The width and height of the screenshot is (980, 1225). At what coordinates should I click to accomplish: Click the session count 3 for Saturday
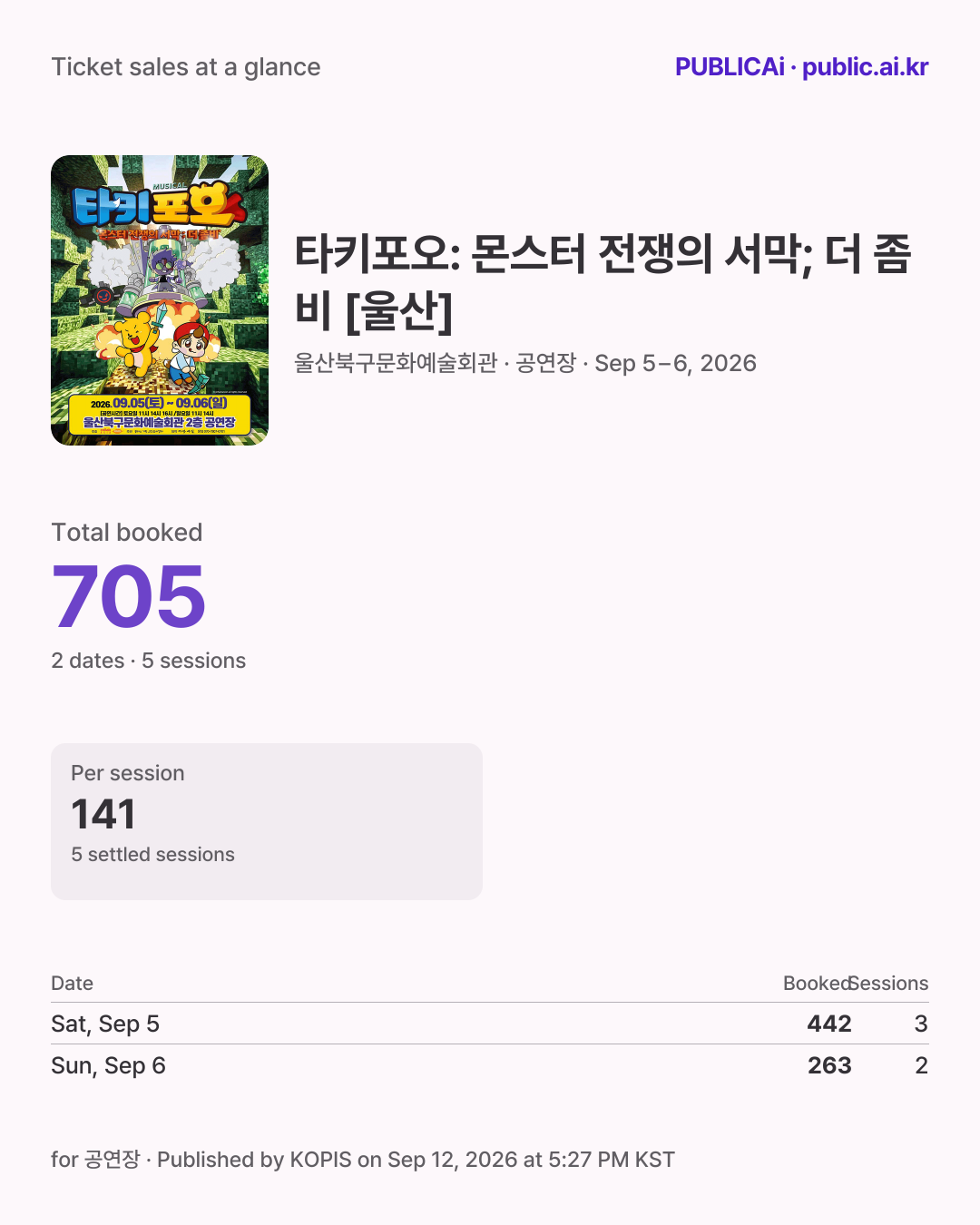921,1024
